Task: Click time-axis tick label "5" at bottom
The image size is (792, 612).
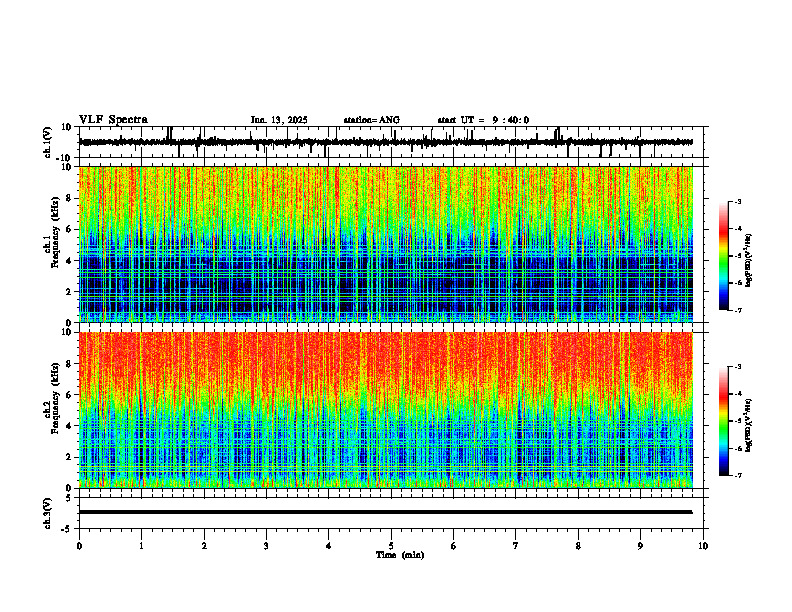Action: 391,546
